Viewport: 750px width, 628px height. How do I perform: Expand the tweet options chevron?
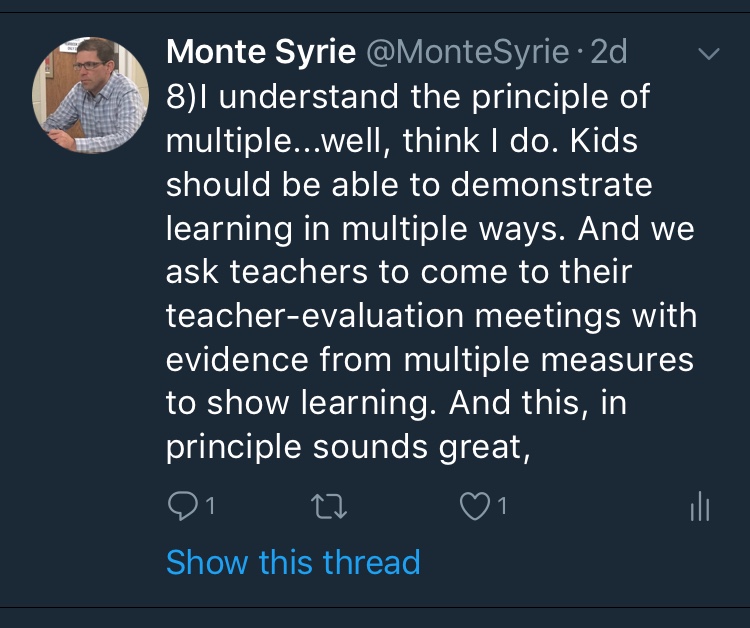click(x=707, y=54)
